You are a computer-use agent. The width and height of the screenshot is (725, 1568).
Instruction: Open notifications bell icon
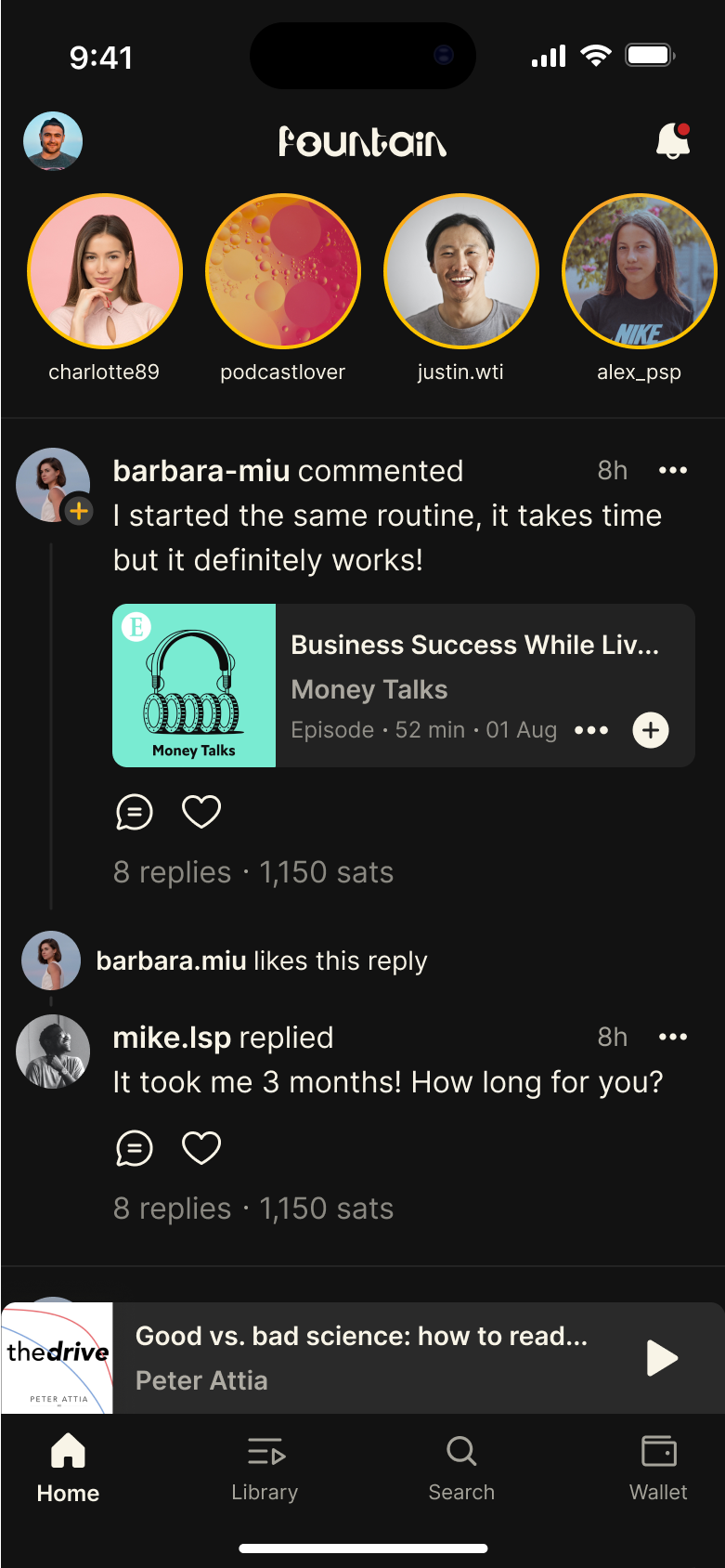[x=673, y=141]
